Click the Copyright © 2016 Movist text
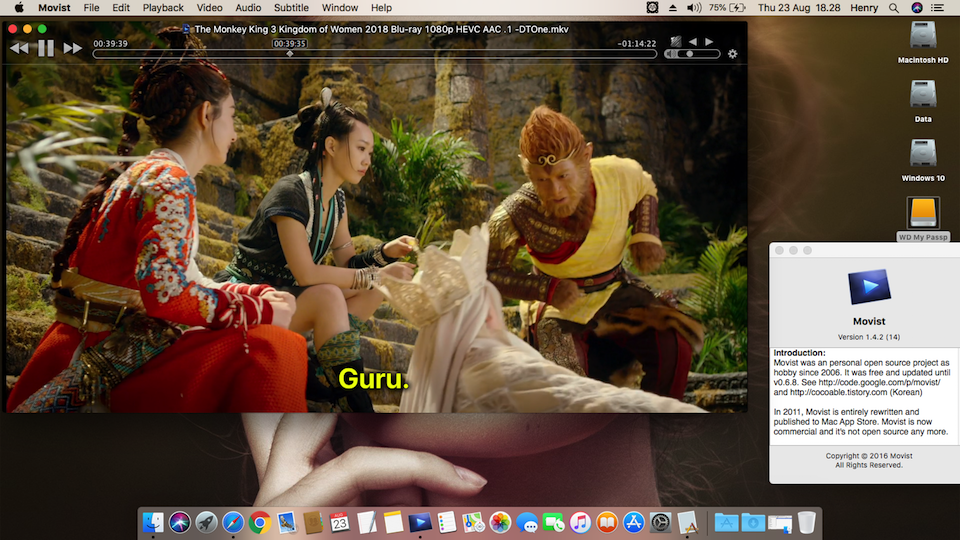Image resolution: width=960 pixels, height=540 pixels. coord(869,456)
